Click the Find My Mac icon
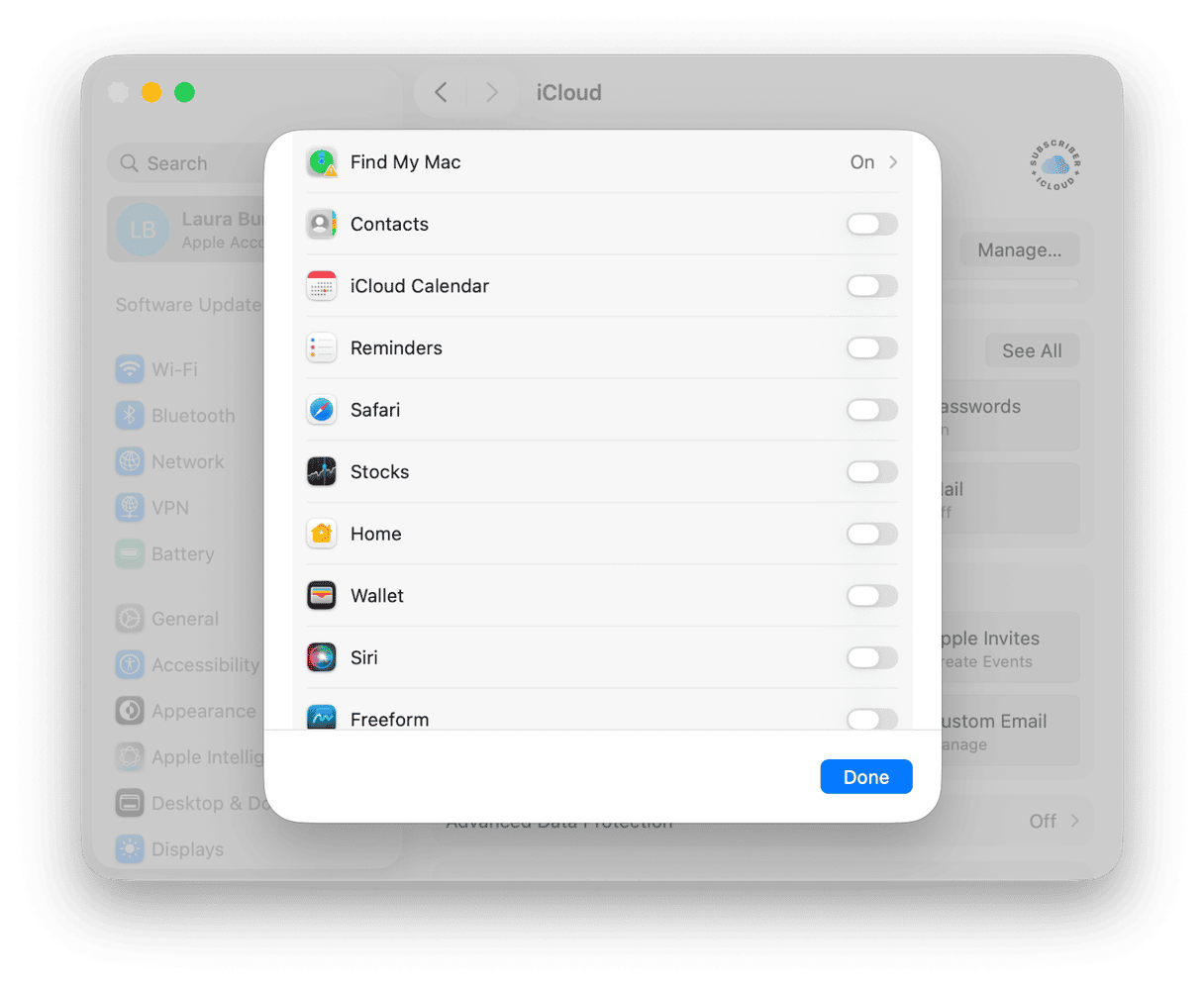 click(x=322, y=162)
